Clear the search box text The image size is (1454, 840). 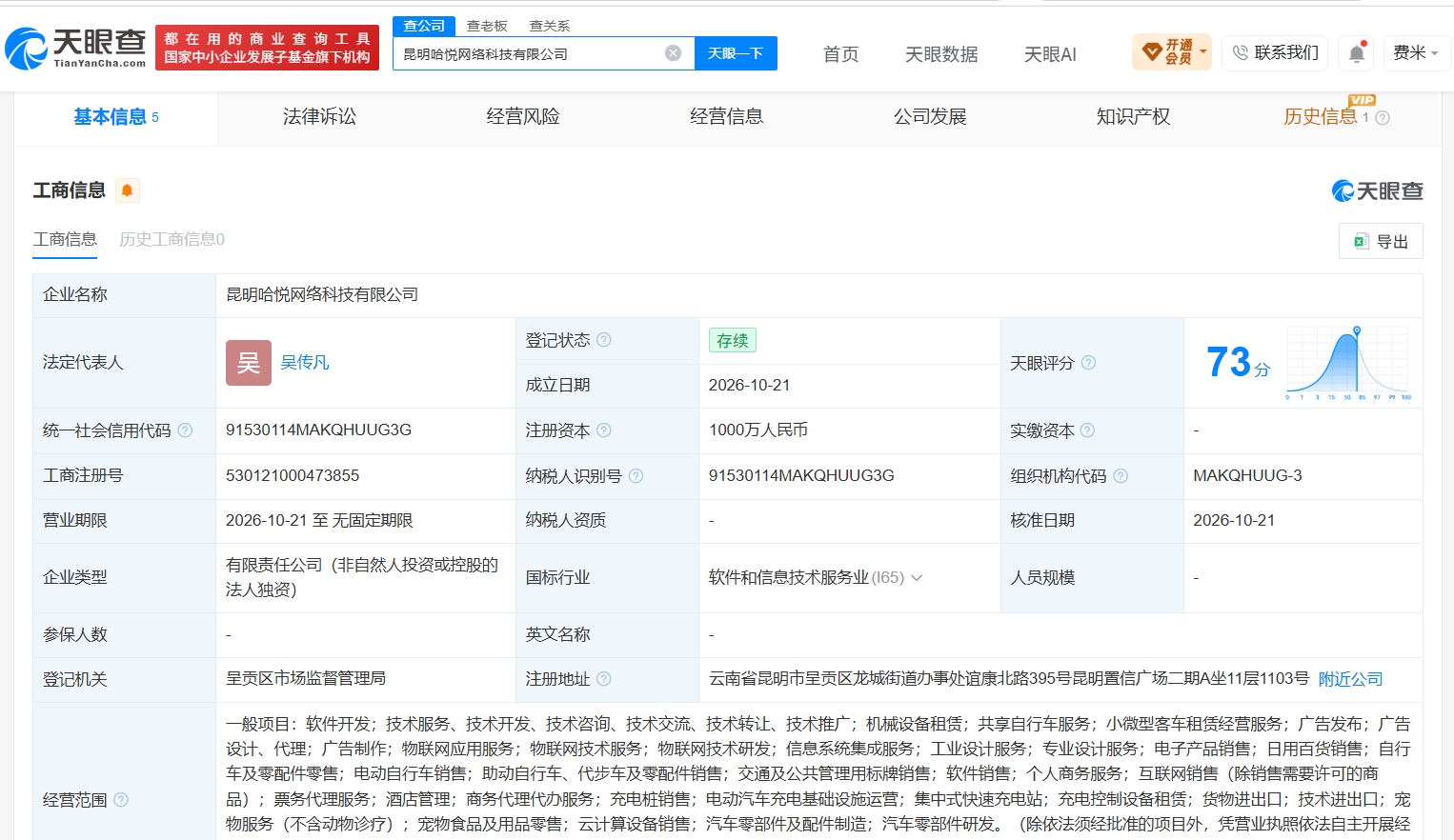(673, 53)
